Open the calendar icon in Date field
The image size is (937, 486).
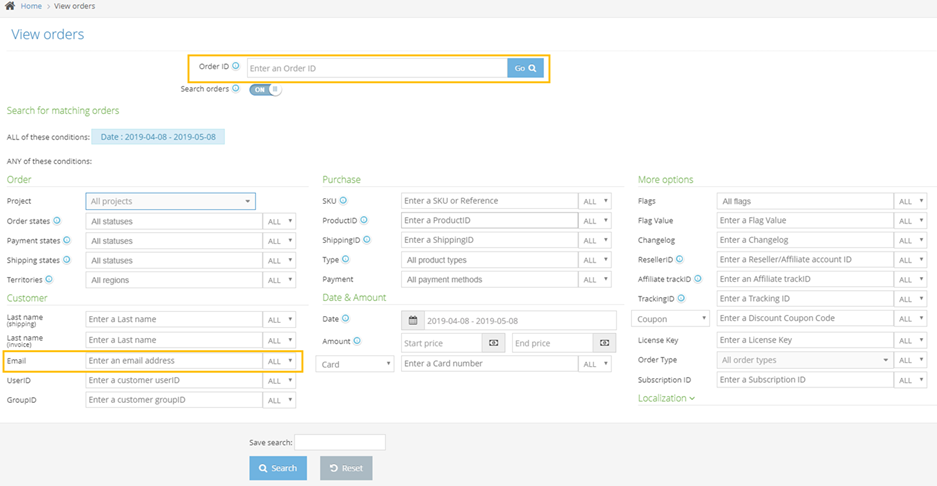coord(412,320)
